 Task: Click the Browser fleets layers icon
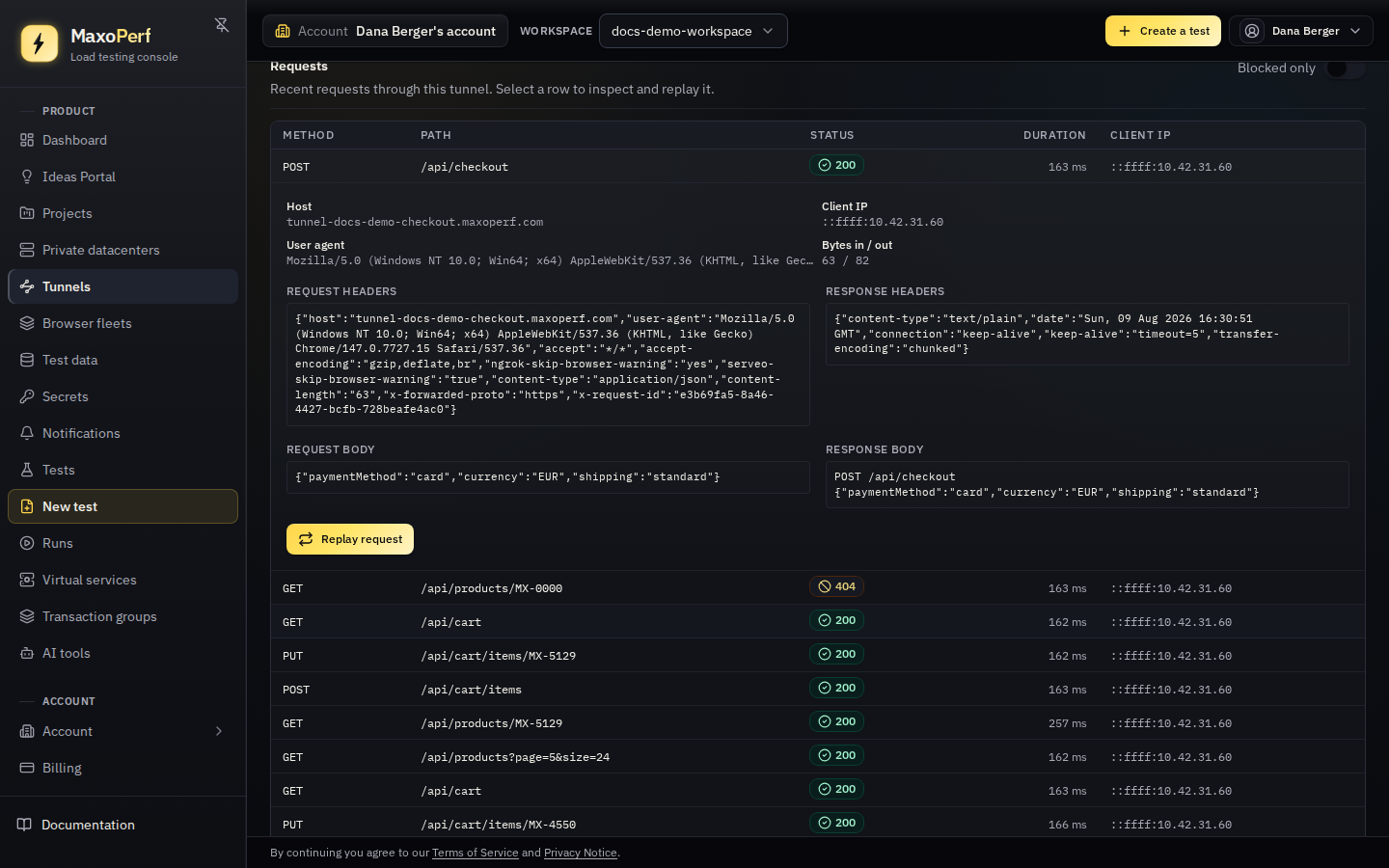click(27, 323)
